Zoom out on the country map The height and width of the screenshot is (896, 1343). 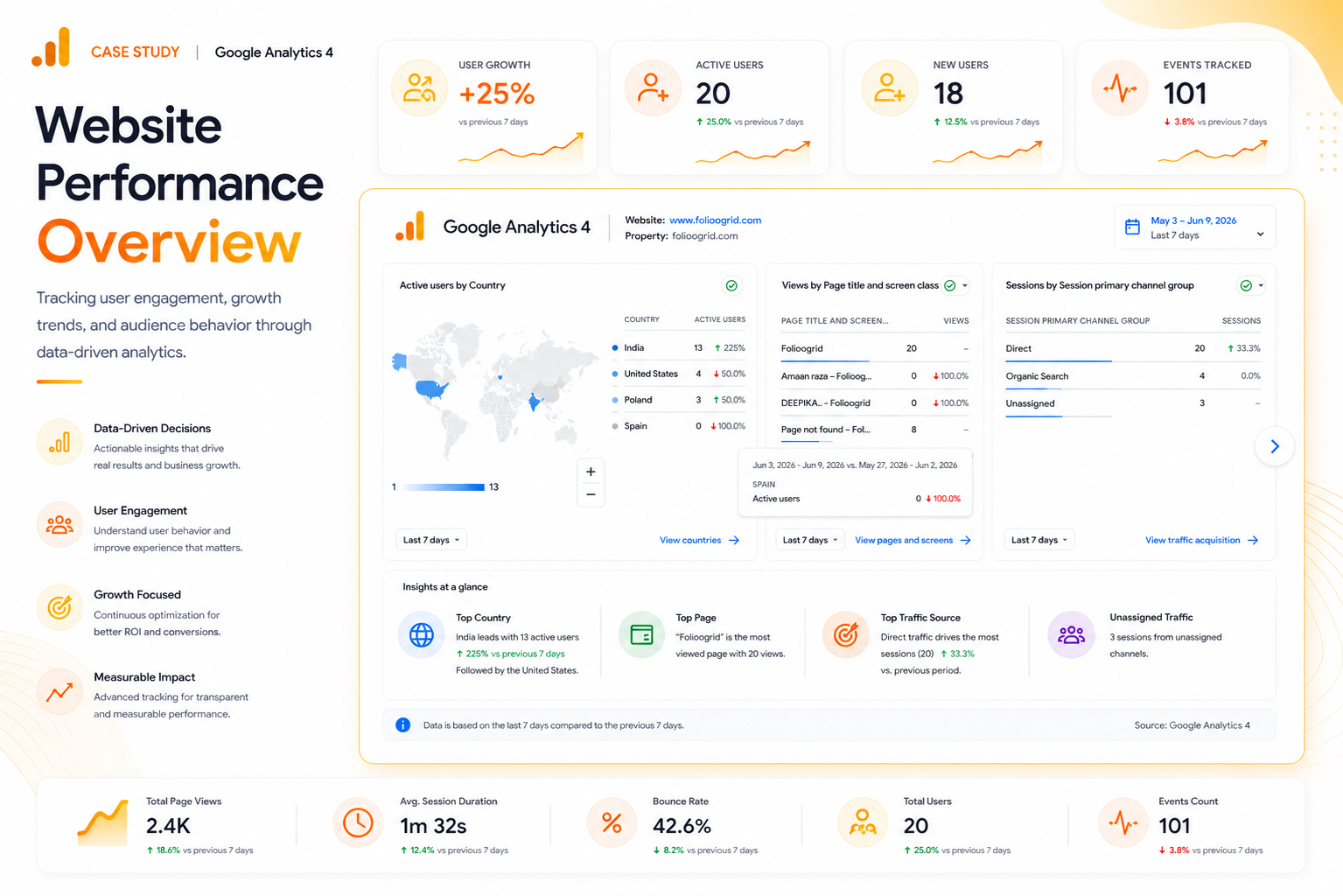pos(591,494)
